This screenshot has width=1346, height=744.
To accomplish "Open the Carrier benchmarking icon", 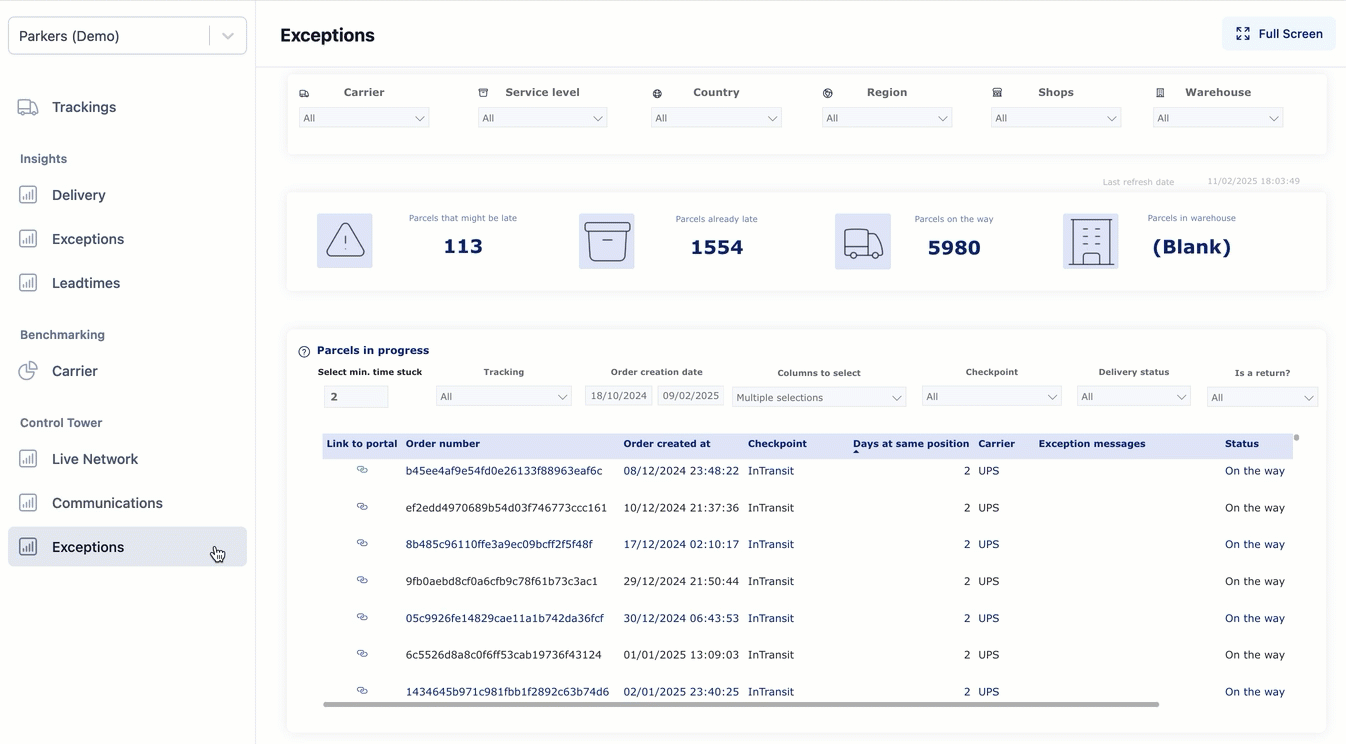I will 28,370.
